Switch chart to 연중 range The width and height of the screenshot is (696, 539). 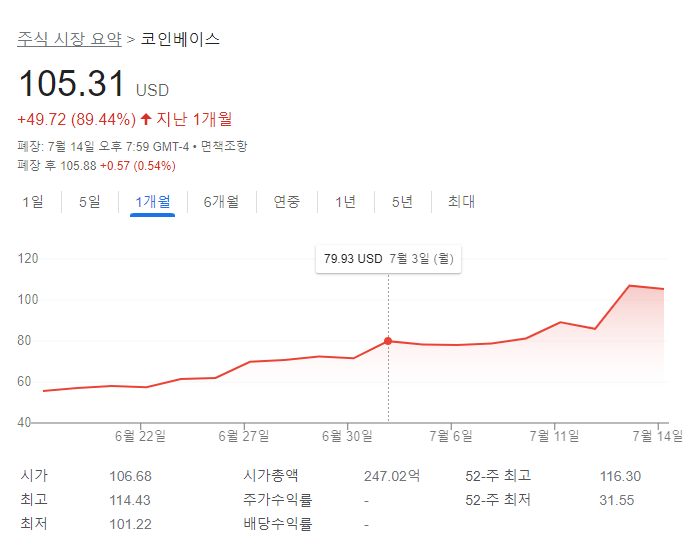click(287, 202)
